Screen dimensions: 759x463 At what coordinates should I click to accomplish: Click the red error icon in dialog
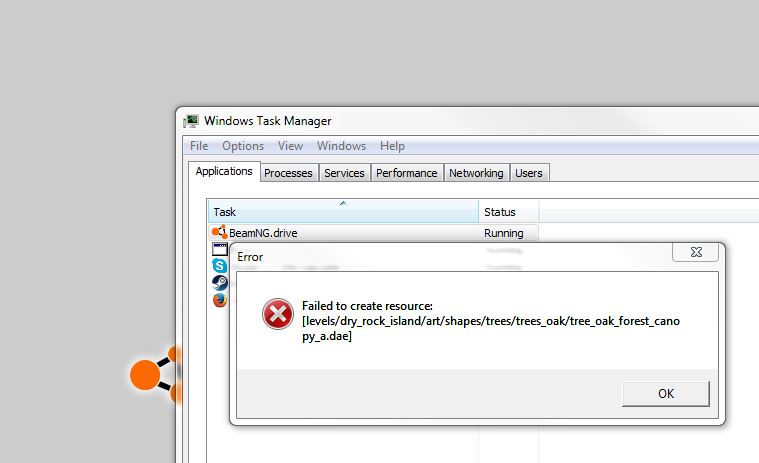[x=278, y=314]
